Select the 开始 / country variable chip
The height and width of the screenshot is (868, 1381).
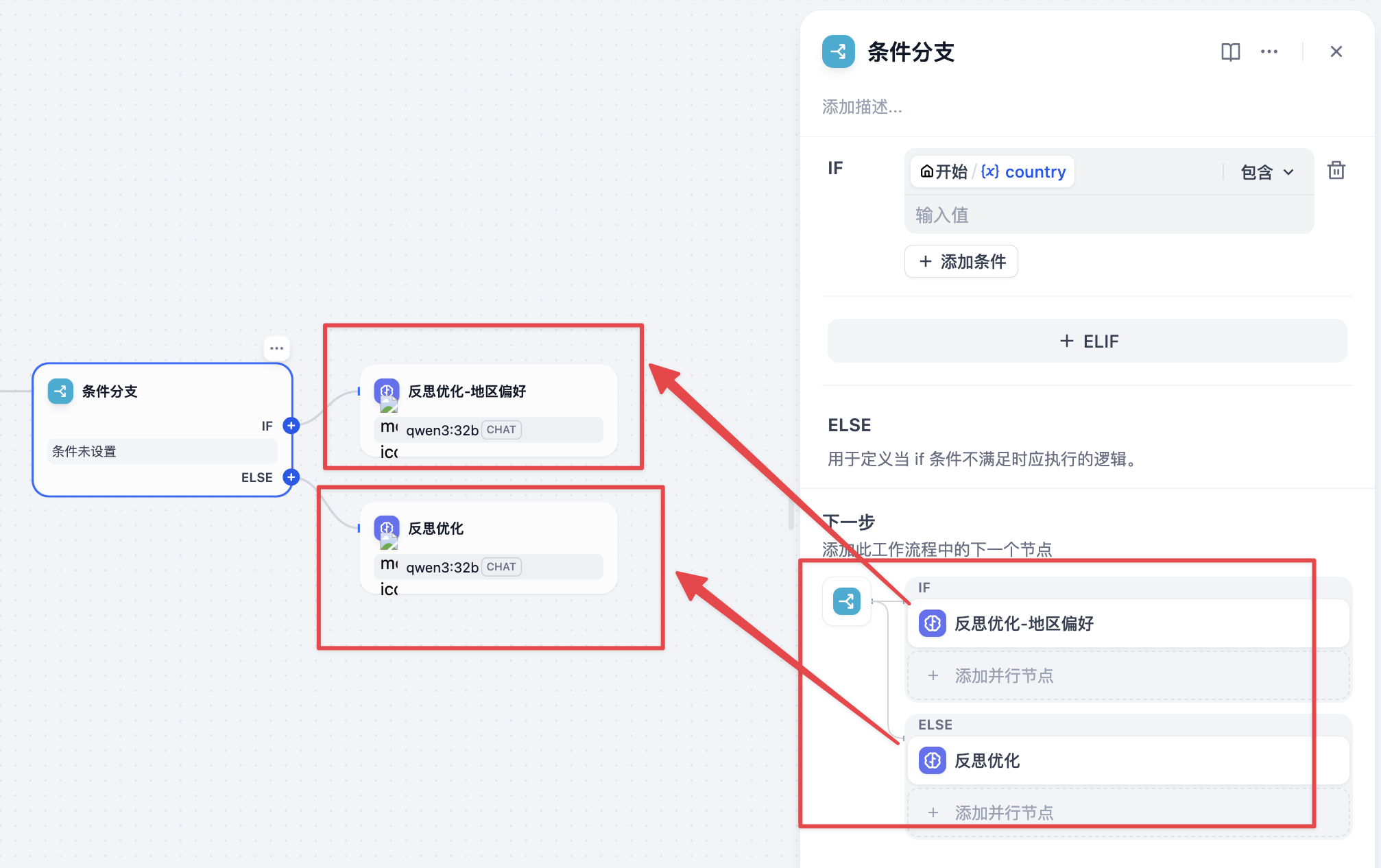[992, 171]
